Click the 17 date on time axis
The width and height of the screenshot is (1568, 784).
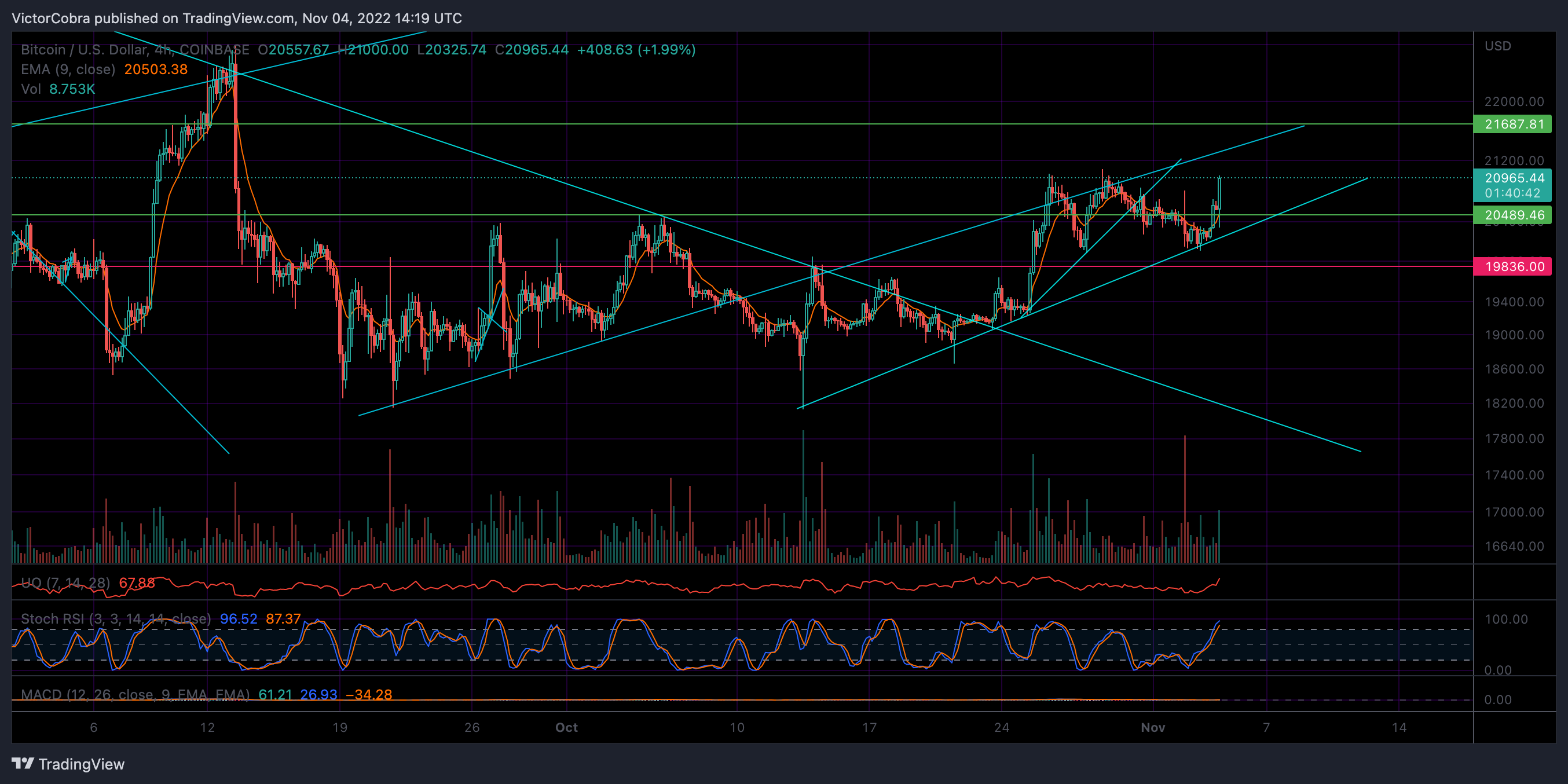[869, 727]
